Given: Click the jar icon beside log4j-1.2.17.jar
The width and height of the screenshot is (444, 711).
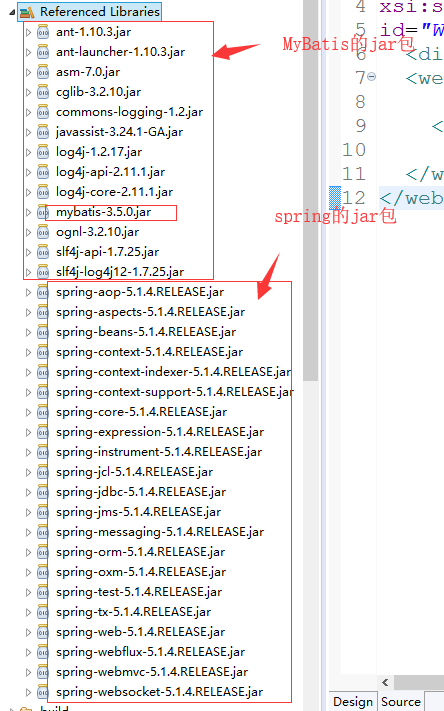Looking at the screenshot, I should pyautogui.click(x=43, y=152).
